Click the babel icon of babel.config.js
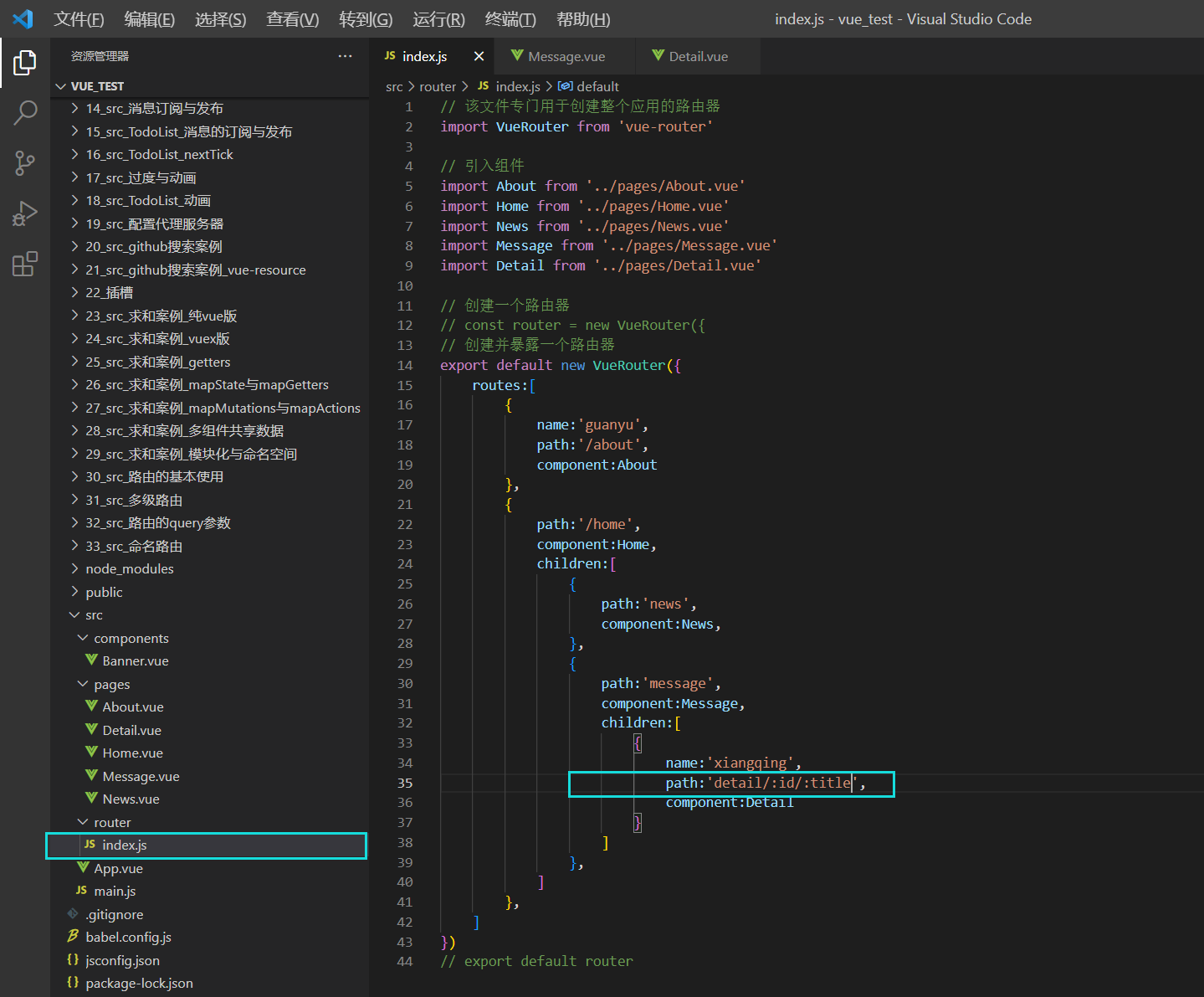 coord(73,937)
